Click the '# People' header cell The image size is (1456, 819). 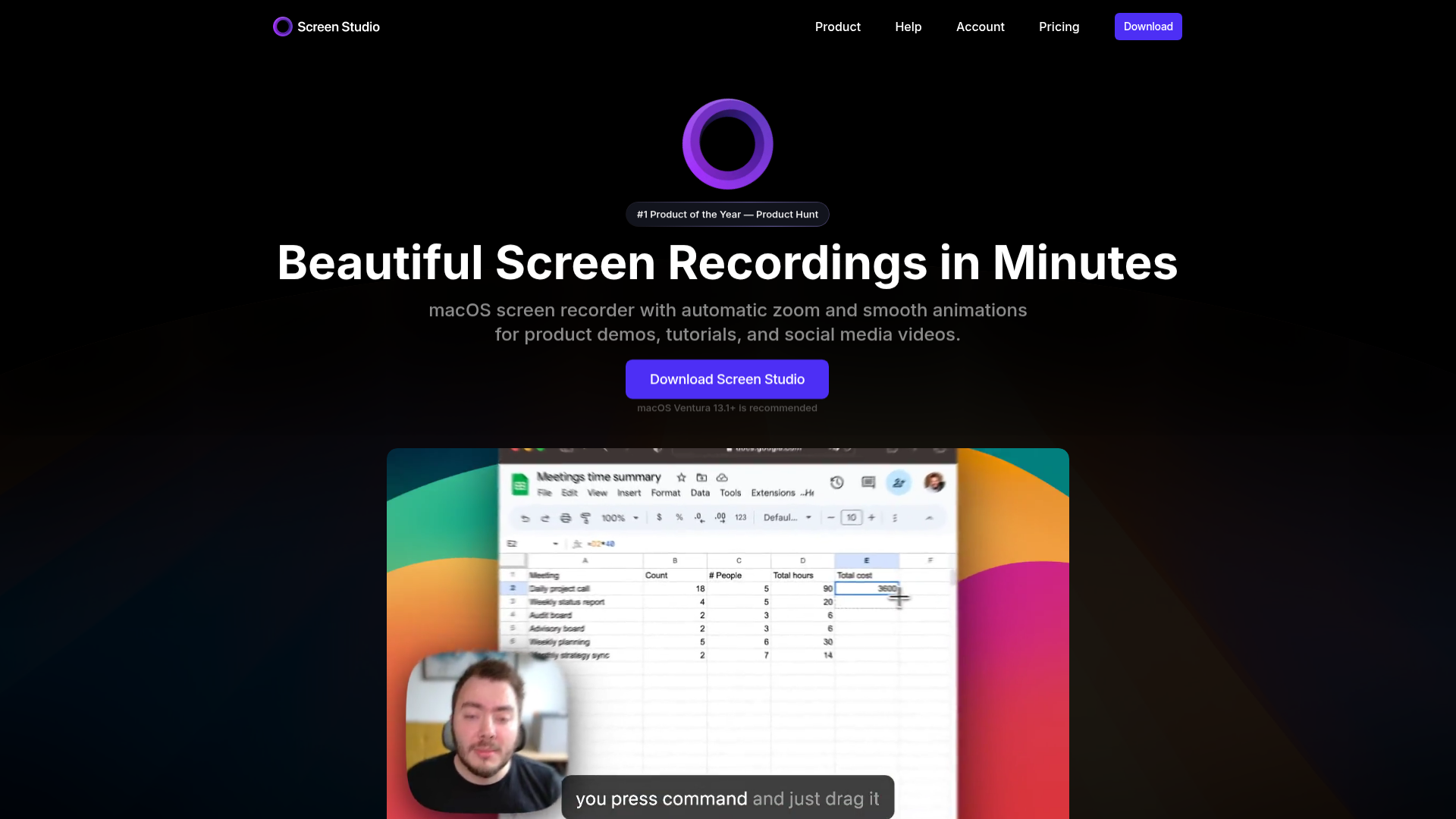click(739, 576)
